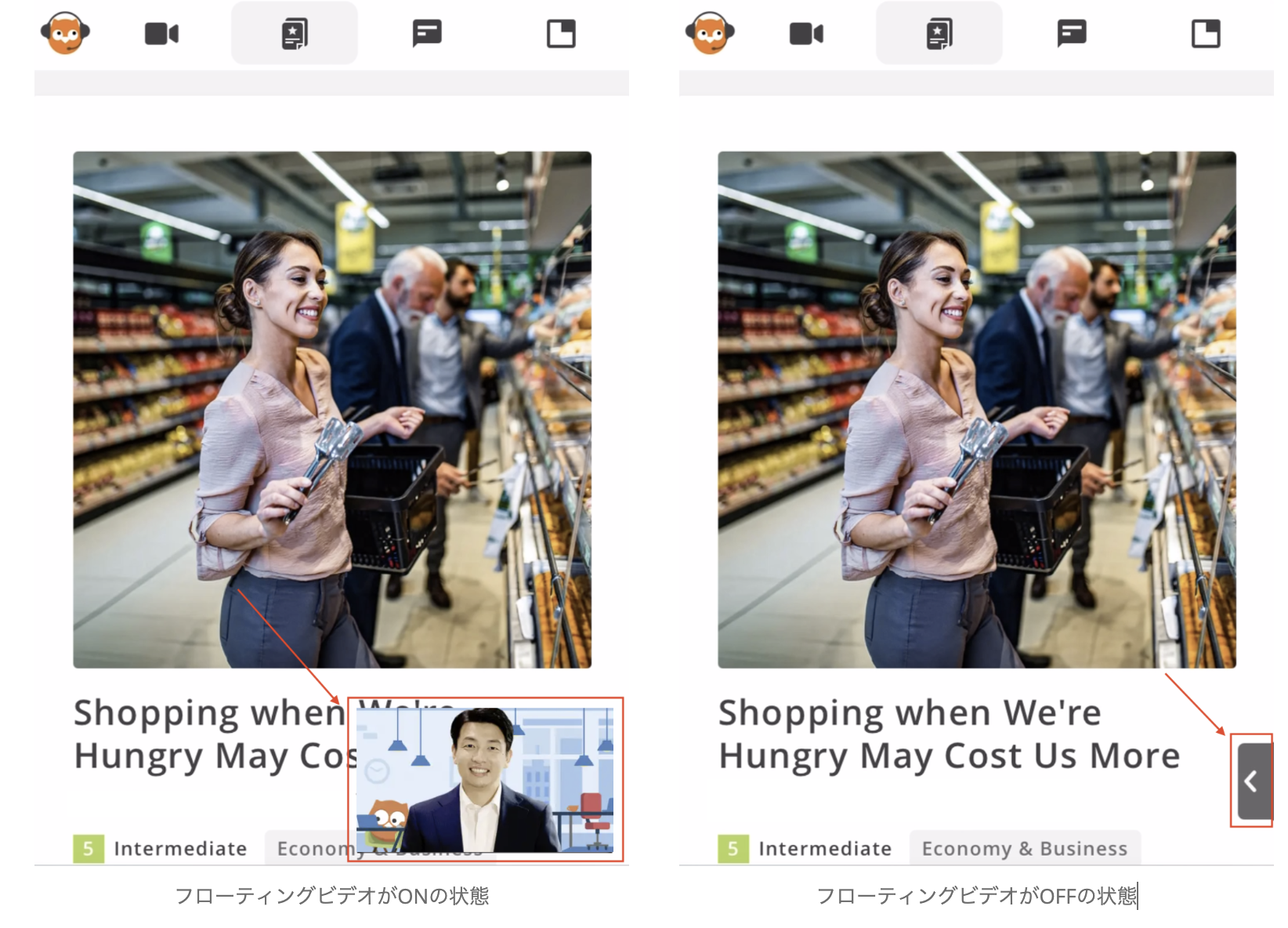This screenshot has height=928, width=1288.
Task: Click Intermediate label in right panel
Action: coord(825,849)
